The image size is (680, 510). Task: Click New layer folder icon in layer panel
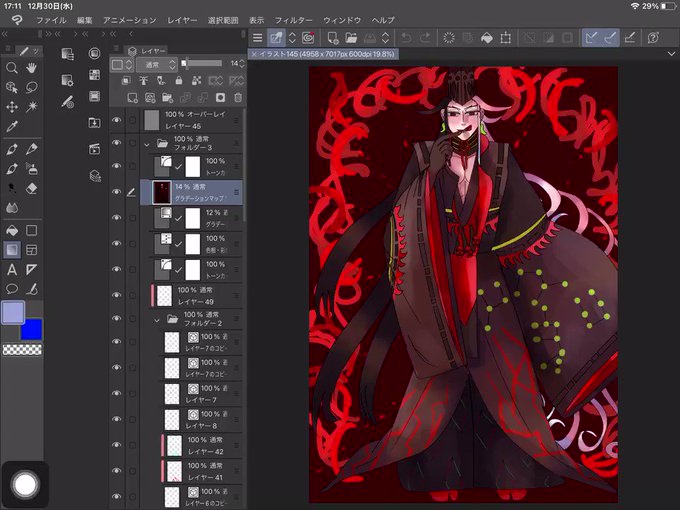coord(167,98)
